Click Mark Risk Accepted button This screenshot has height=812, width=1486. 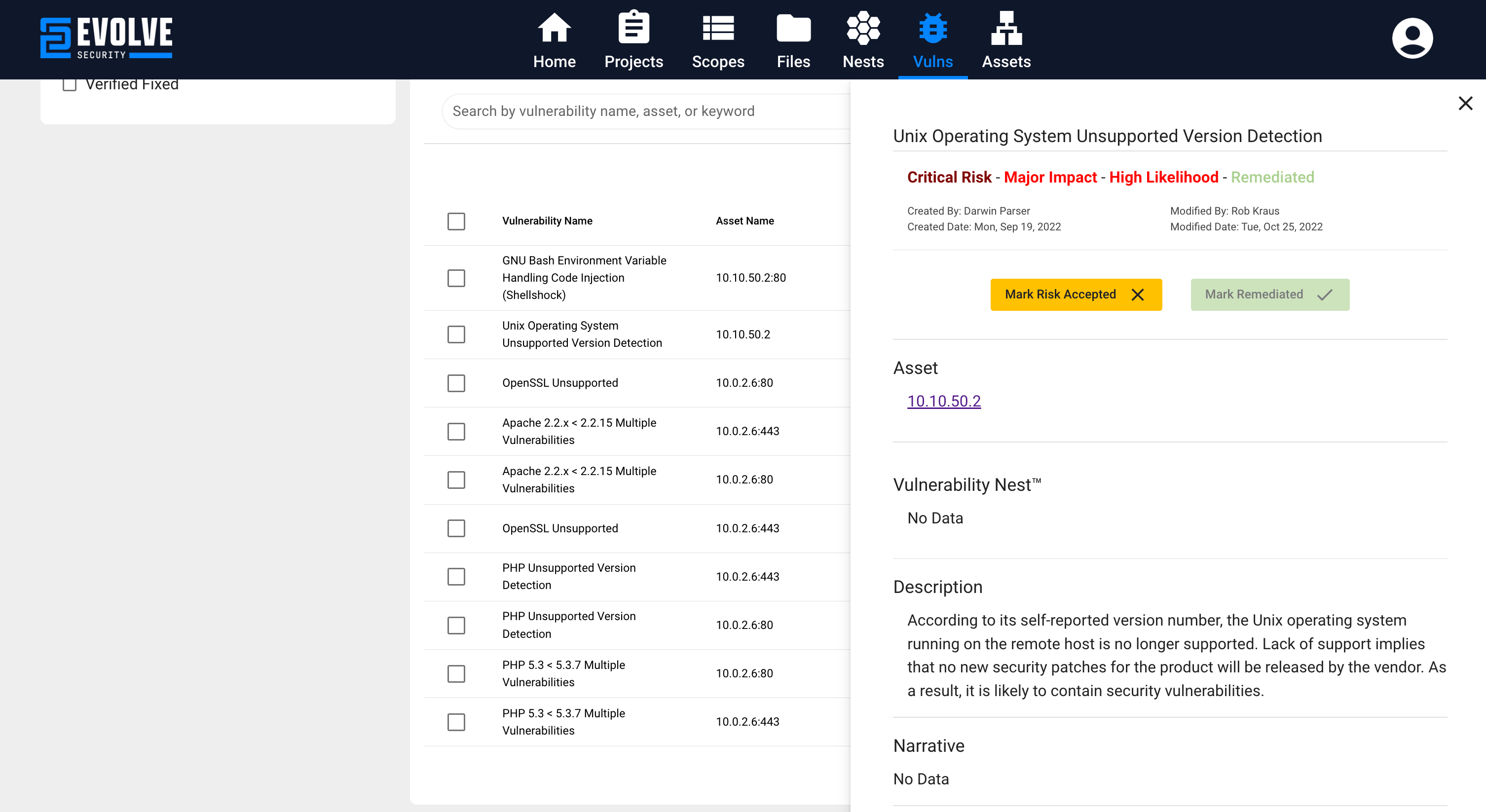[1075, 295]
